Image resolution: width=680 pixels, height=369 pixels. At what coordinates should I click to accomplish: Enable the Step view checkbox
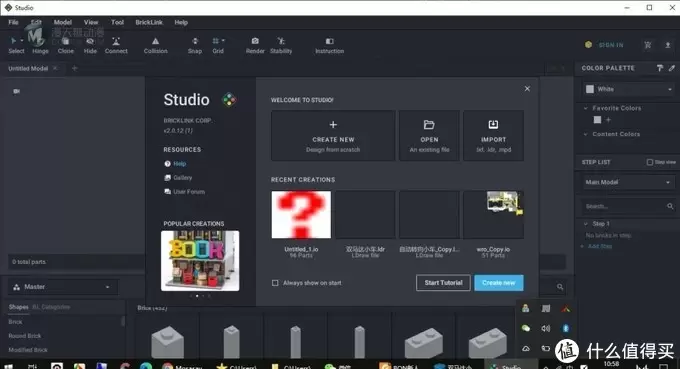click(650, 162)
